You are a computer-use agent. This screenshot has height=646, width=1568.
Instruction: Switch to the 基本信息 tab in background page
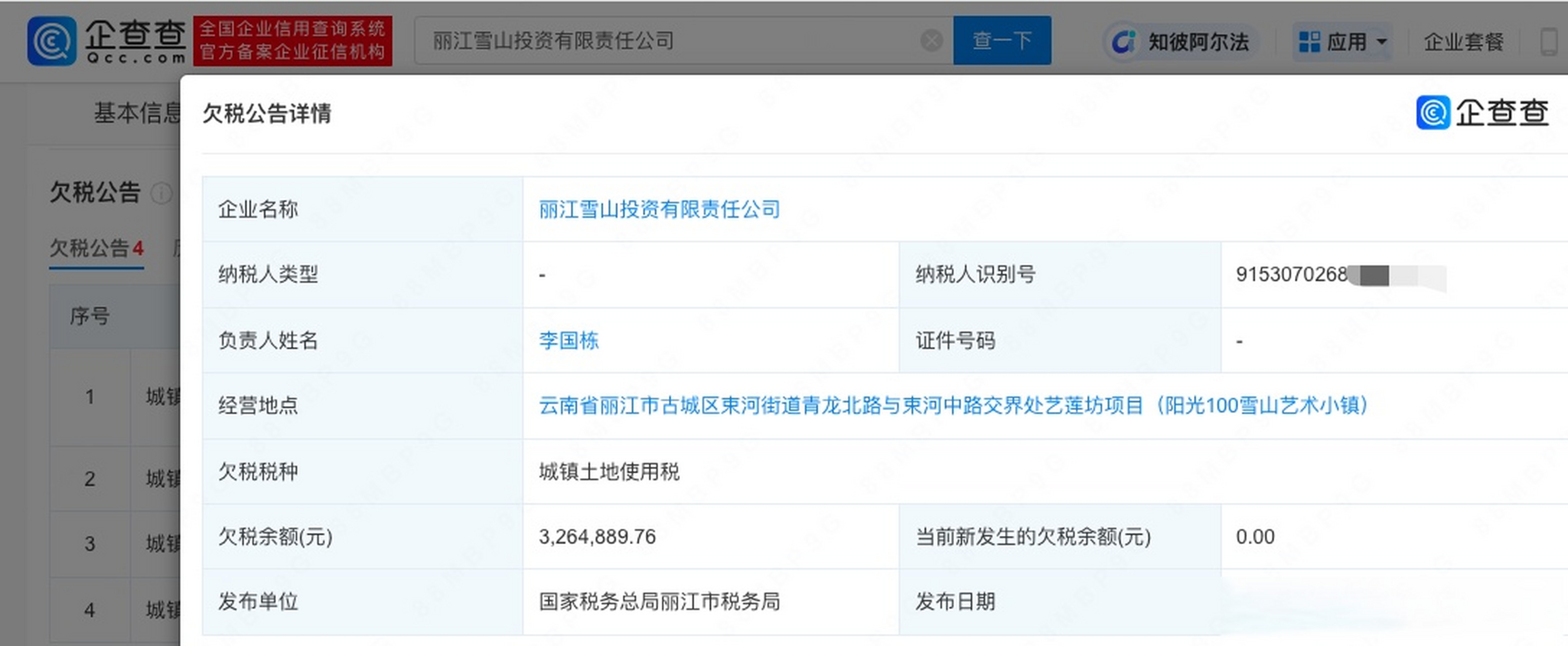click(x=137, y=113)
